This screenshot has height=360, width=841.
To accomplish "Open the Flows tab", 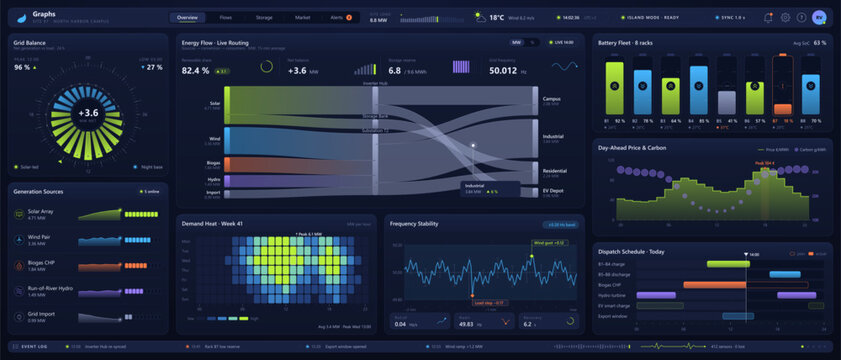I will 226,18.
